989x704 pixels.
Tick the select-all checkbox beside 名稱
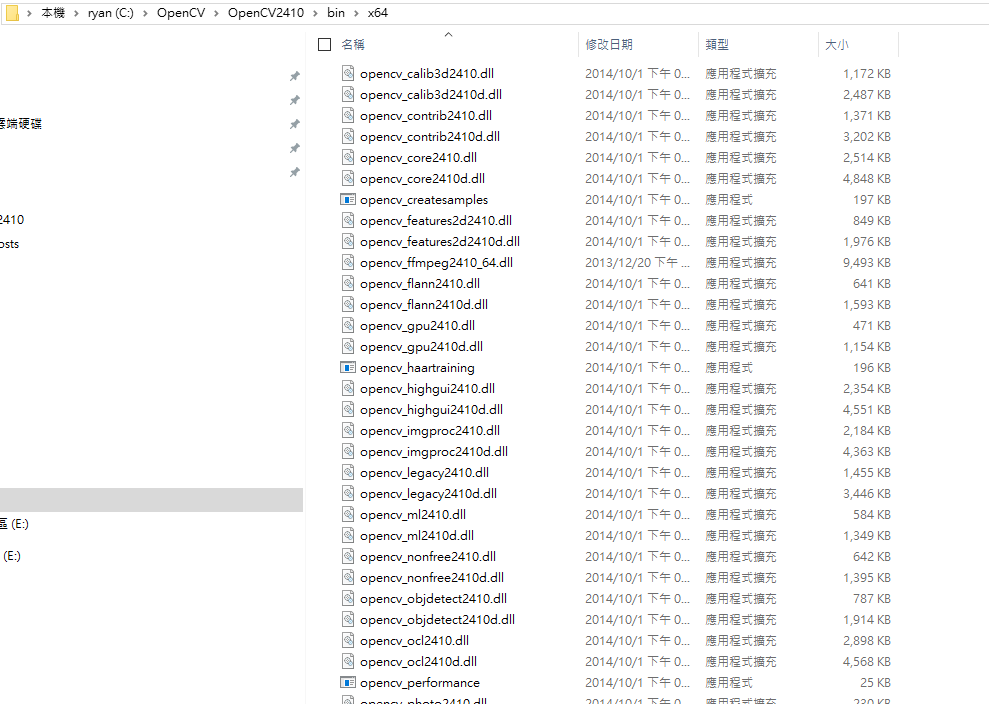coord(325,44)
